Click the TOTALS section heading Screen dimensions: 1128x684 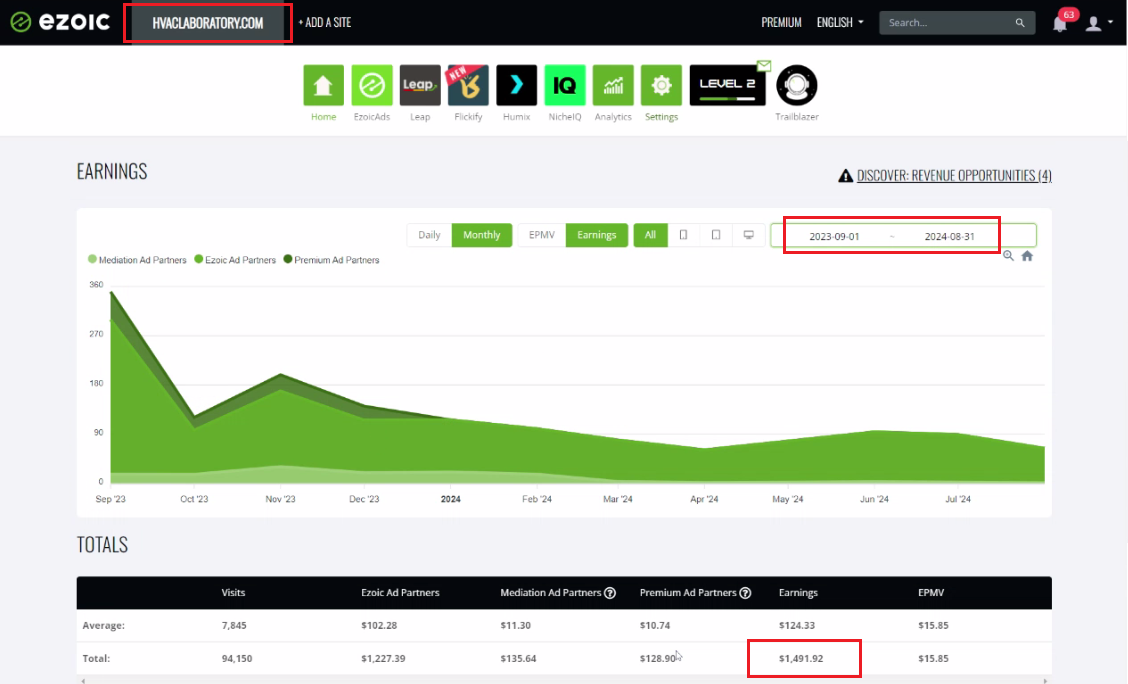(102, 544)
